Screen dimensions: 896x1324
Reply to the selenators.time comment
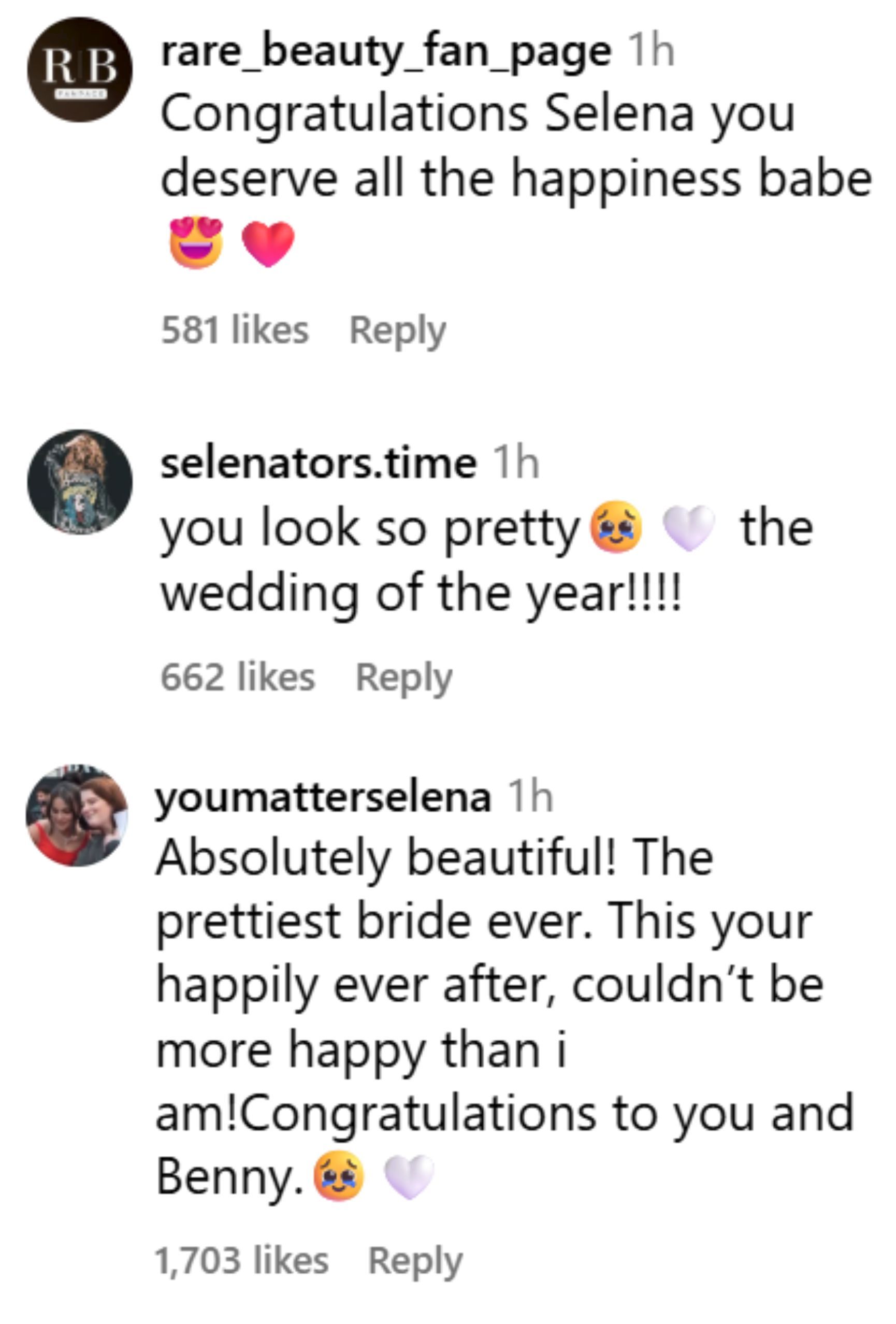[x=404, y=678]
